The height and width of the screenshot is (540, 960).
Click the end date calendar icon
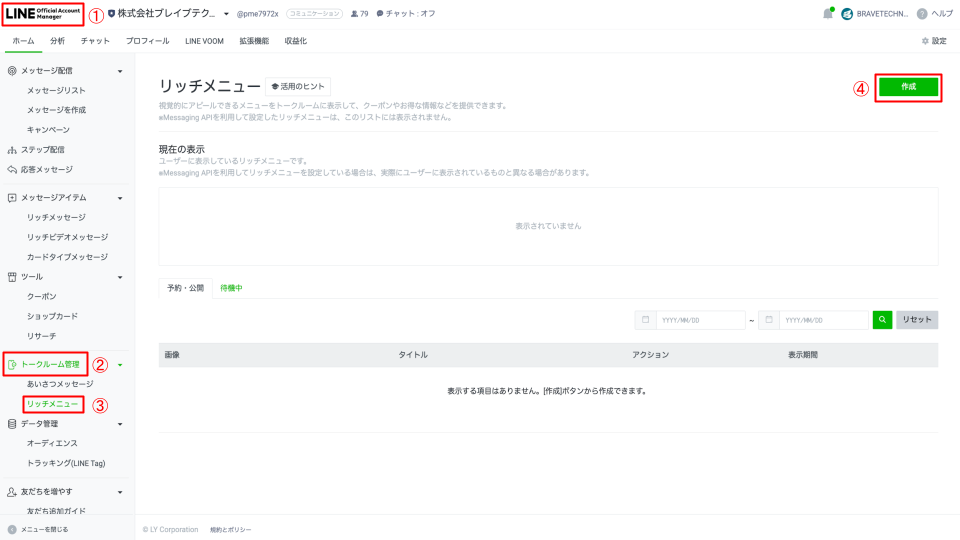[769, 320]
